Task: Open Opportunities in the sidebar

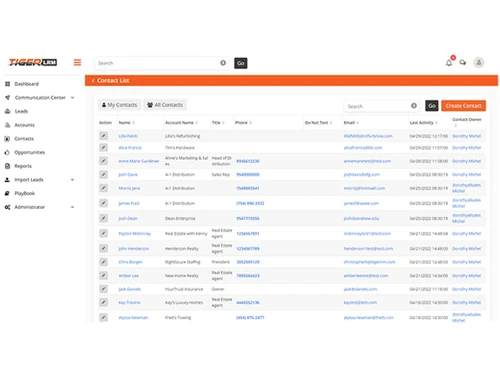Action: [x=29, y=152]
